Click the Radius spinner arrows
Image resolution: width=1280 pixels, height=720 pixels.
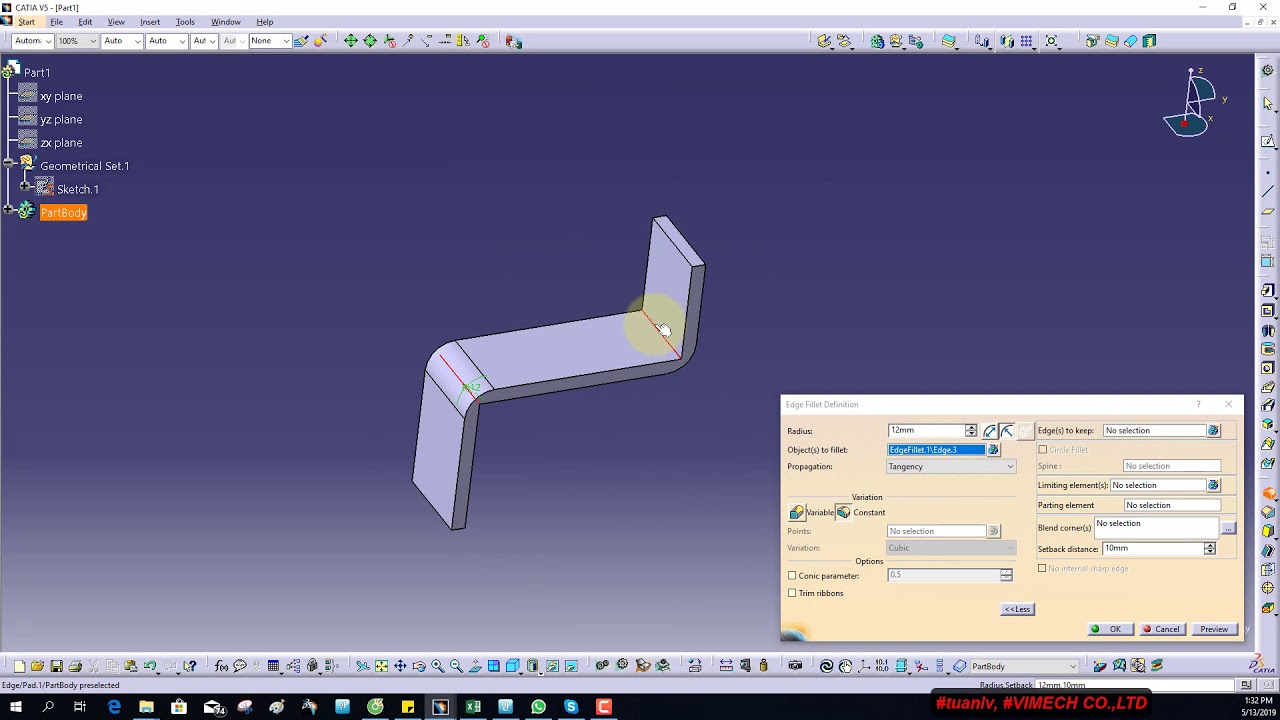pyautogui.click(x=971, y=431)
